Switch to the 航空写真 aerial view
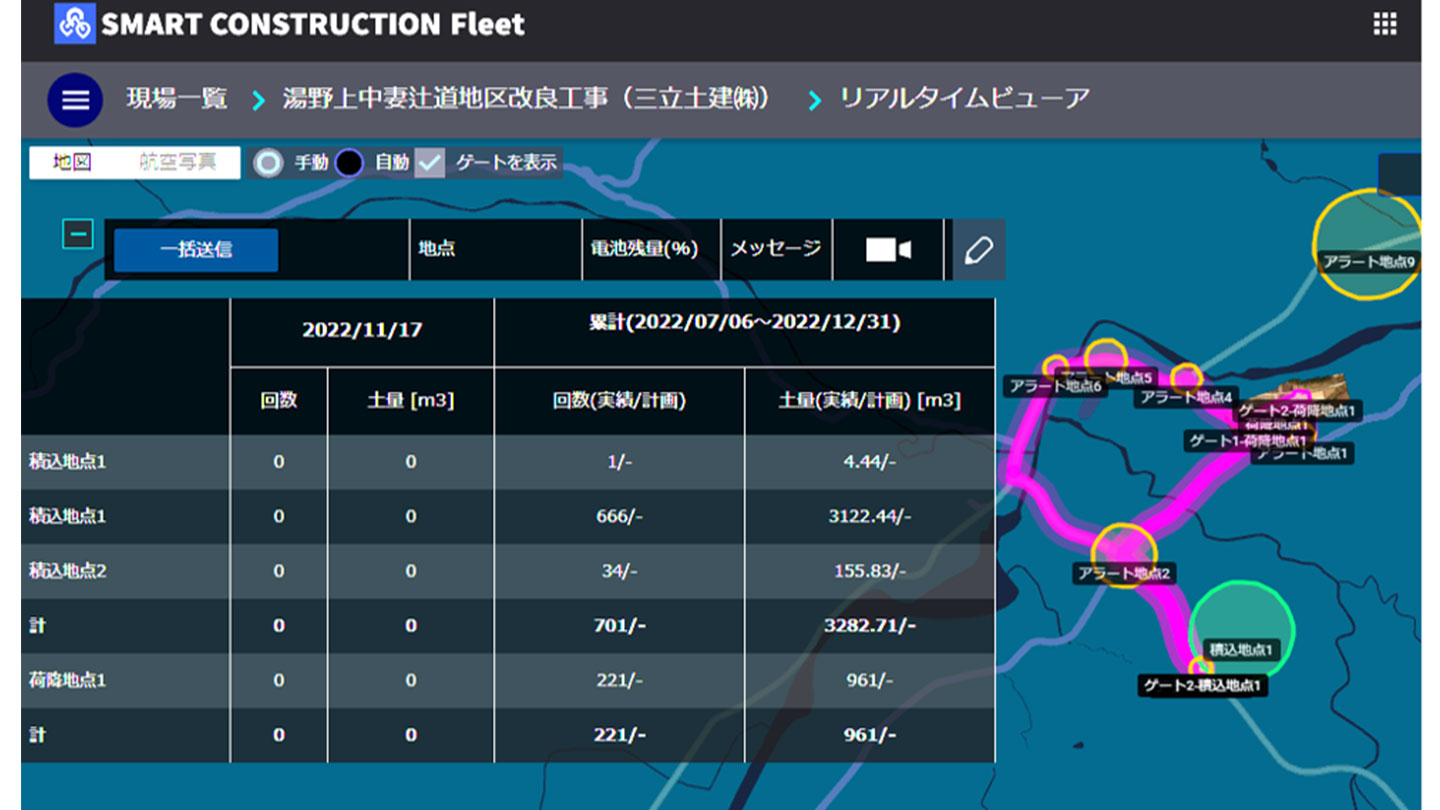Image resolution: width=1440 pixels, height=810 pixels. tap(178, 163)
